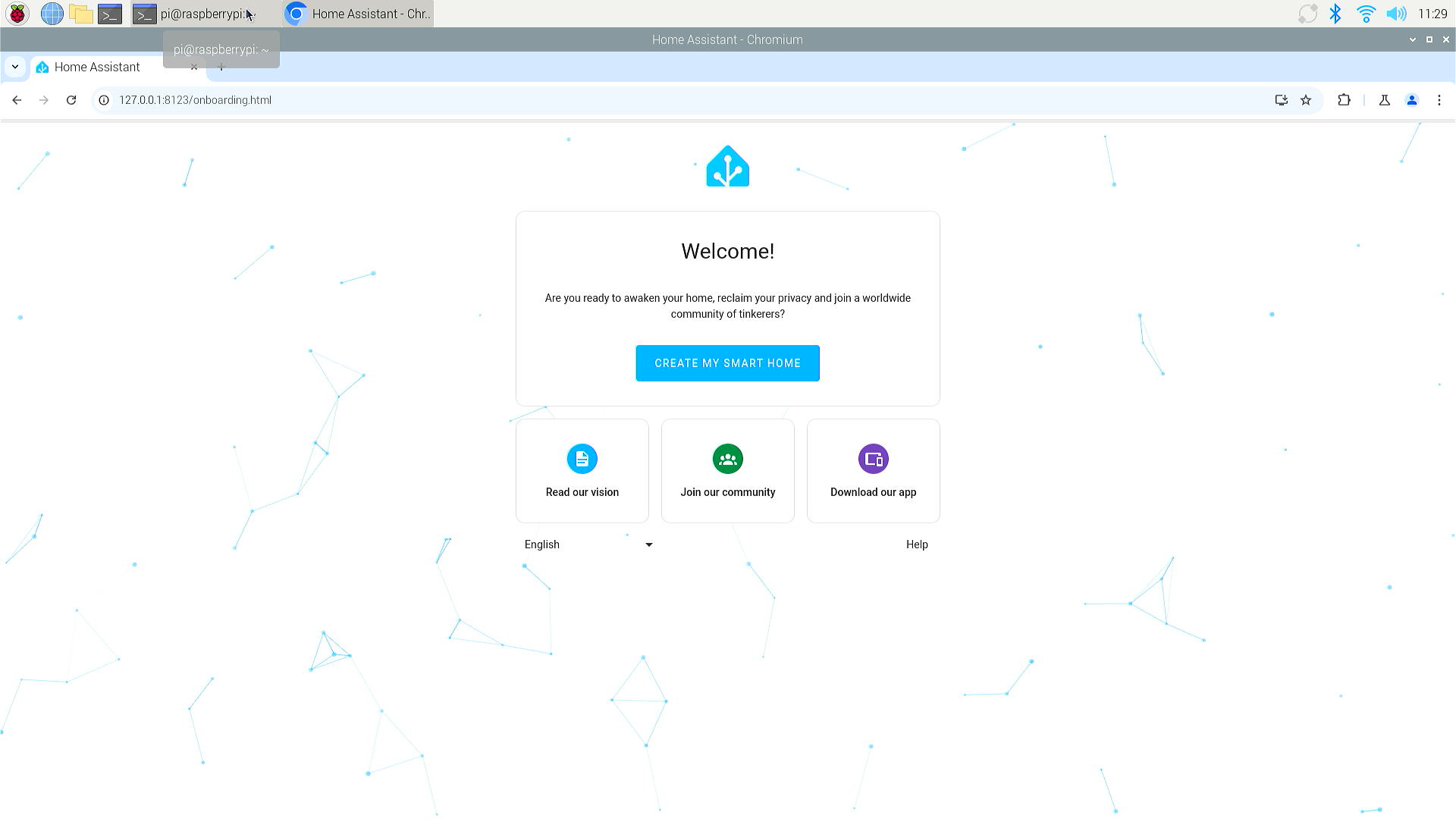Click the Join our community icon

coord(728,459)
